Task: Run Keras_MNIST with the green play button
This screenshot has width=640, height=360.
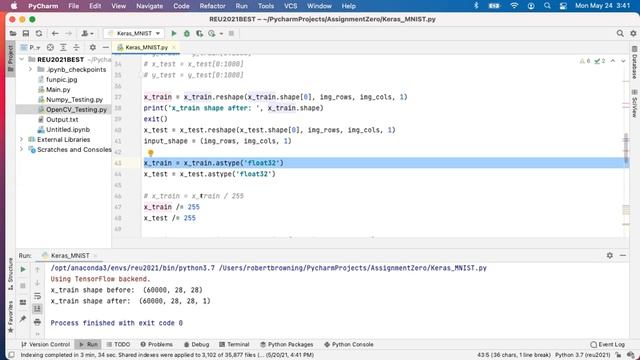Action: (174, 33)
